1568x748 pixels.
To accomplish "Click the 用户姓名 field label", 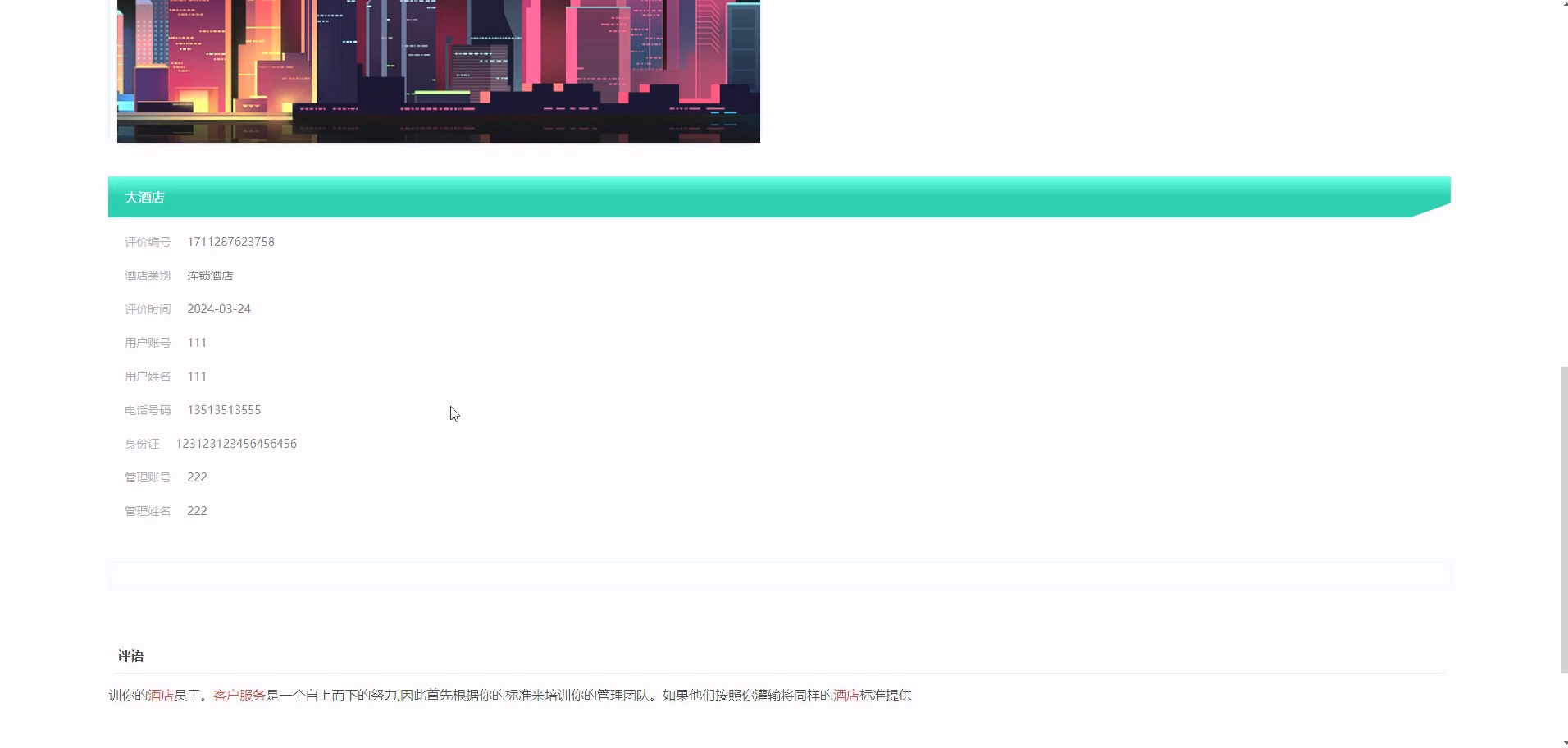I will (x=148, y=376).
